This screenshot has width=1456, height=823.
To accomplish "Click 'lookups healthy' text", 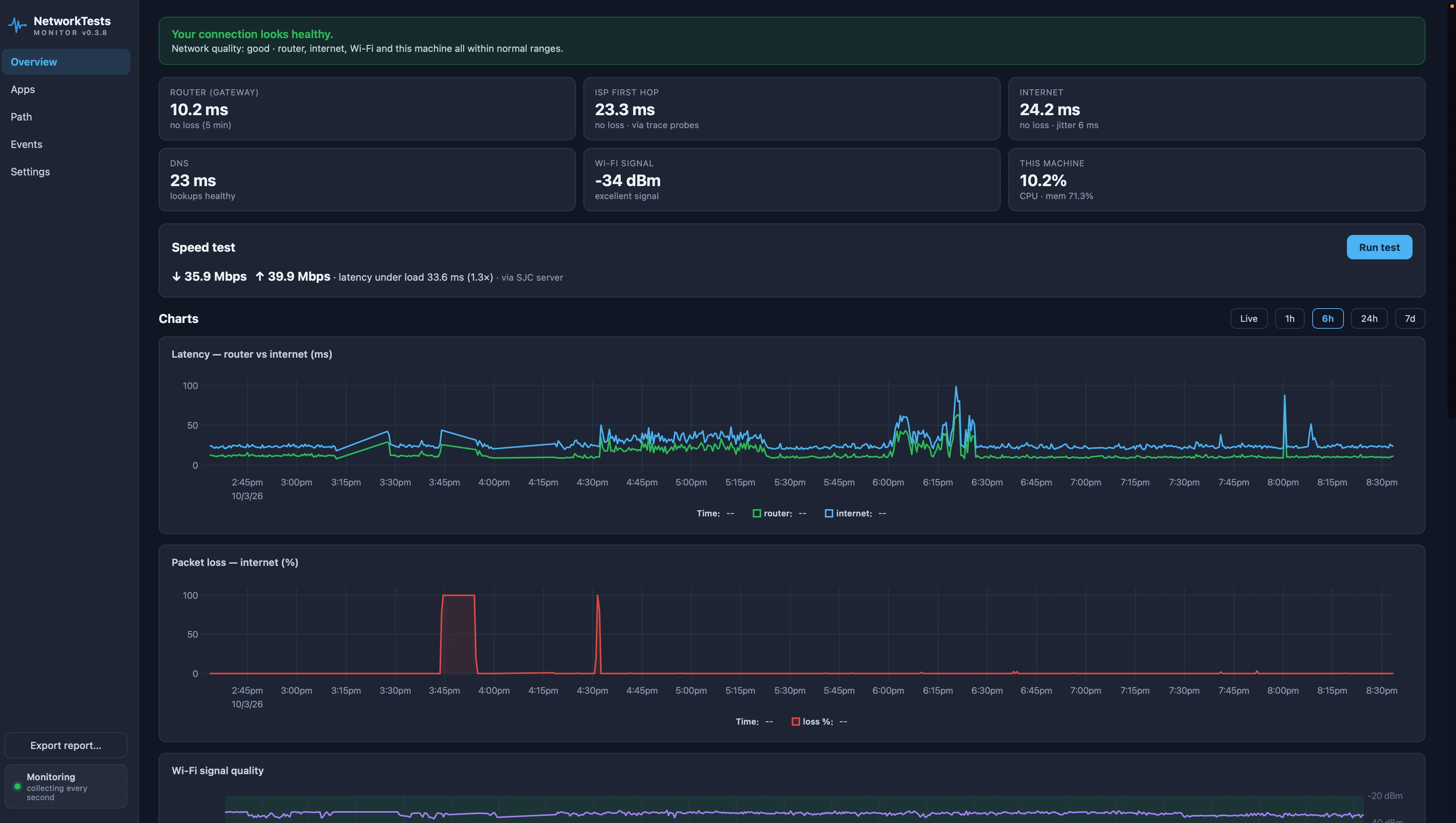I will (202, 196).
